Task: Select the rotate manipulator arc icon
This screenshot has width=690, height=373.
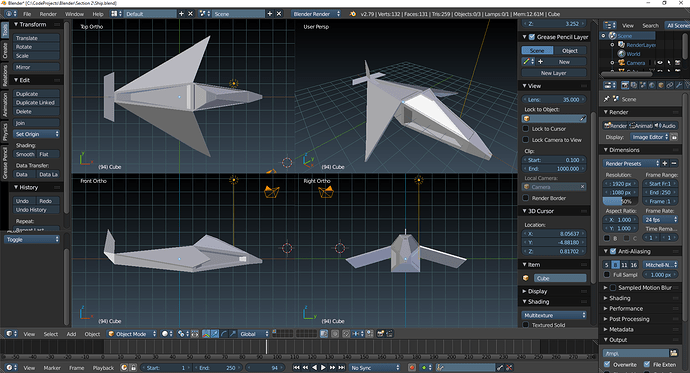Action: point(224,334)
